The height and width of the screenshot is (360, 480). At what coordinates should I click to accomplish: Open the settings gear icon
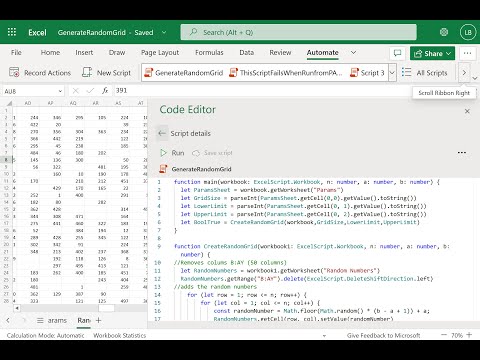click(444, 32)
